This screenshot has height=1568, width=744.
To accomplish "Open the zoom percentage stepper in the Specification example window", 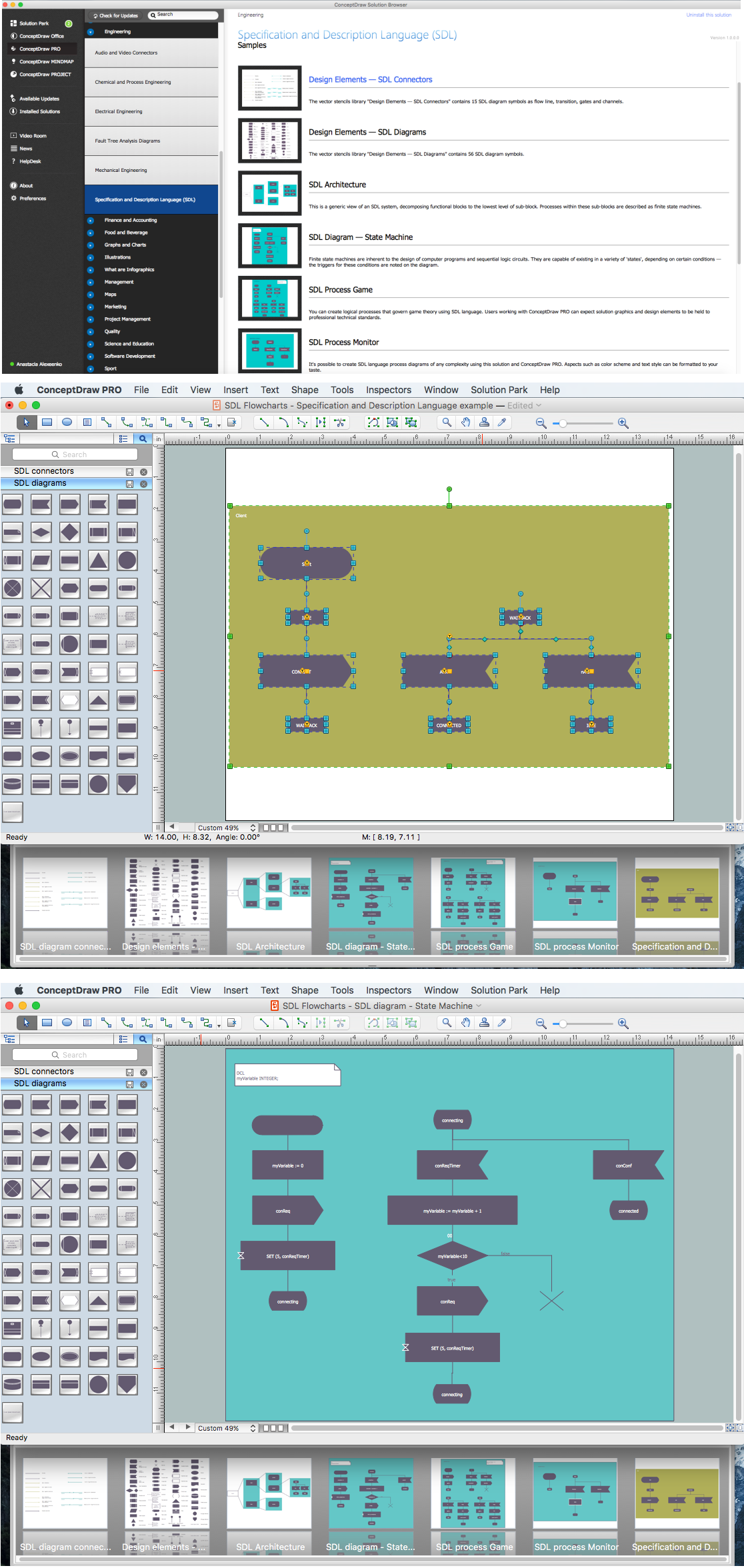I will [253, 828].
